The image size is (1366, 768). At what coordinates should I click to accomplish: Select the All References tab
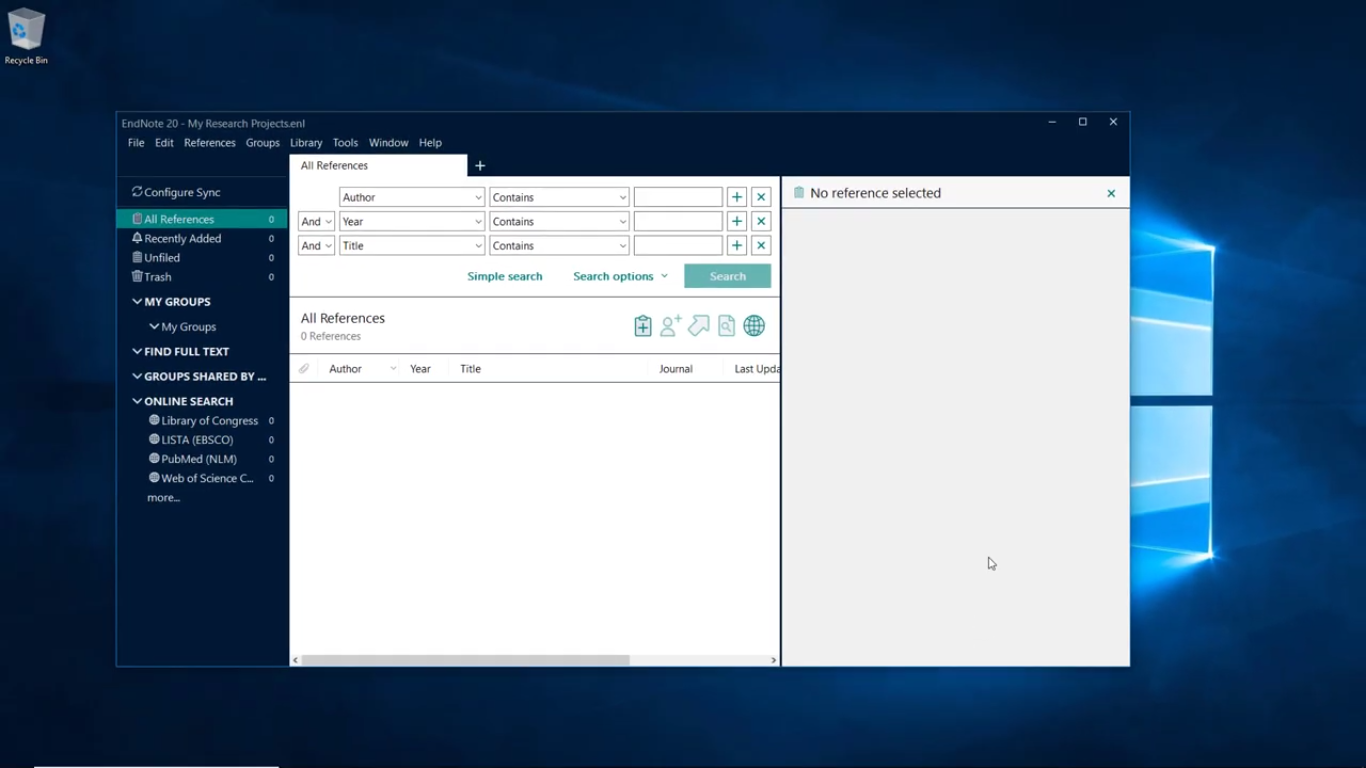click(378, 166)
